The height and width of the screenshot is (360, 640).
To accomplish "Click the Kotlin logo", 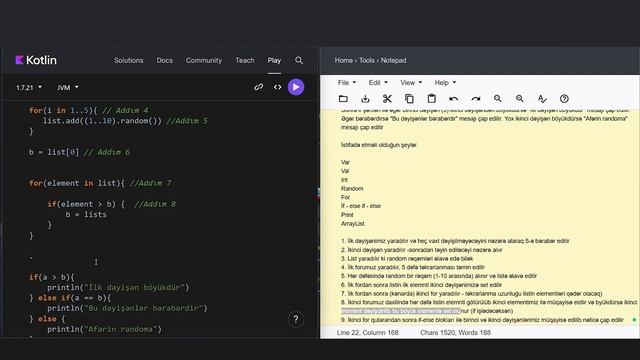I will 36,60.
